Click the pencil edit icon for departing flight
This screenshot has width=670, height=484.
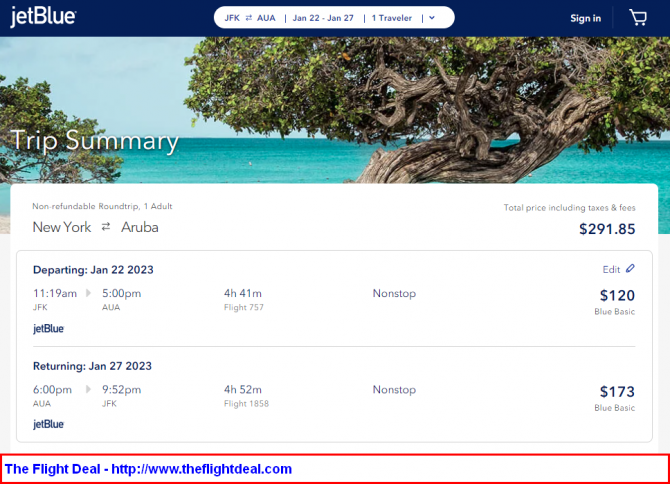630,269
